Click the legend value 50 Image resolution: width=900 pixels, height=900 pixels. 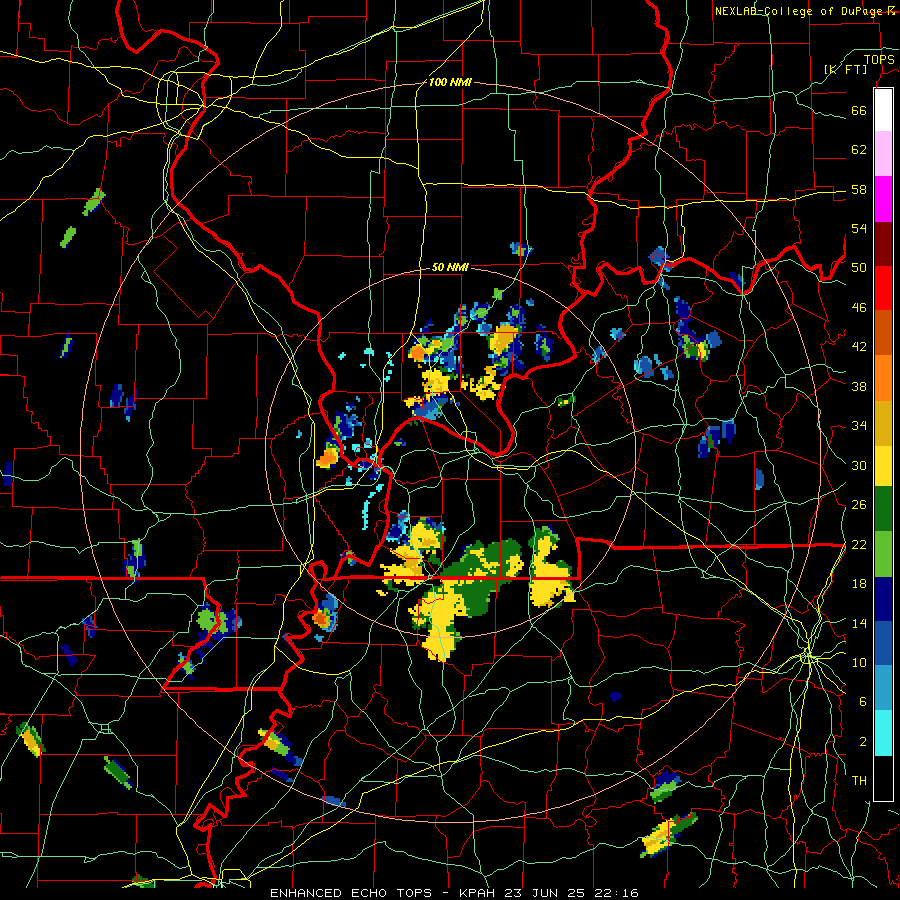859,268
